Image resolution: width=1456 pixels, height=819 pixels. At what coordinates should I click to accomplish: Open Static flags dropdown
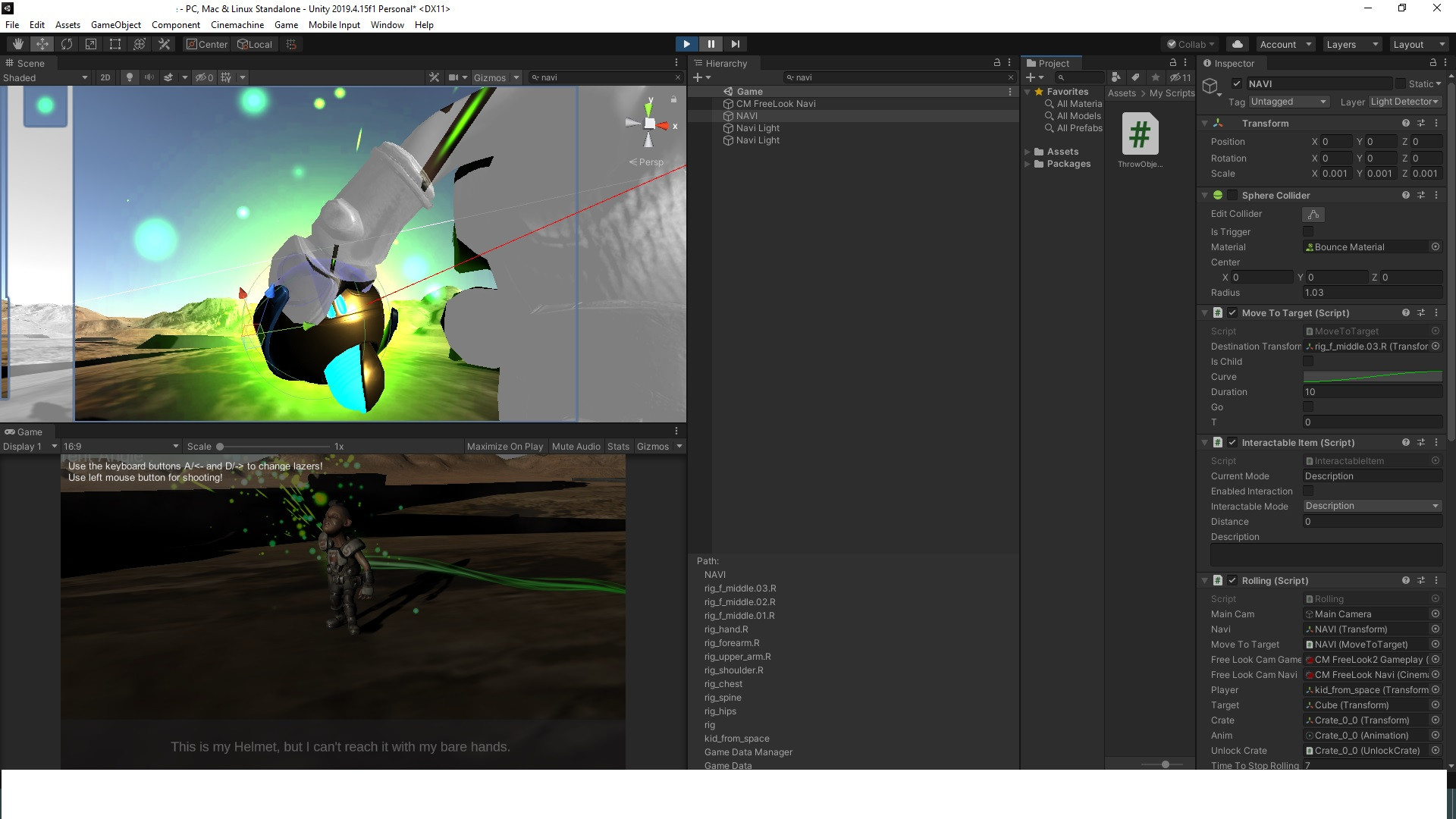(1437, 84)
